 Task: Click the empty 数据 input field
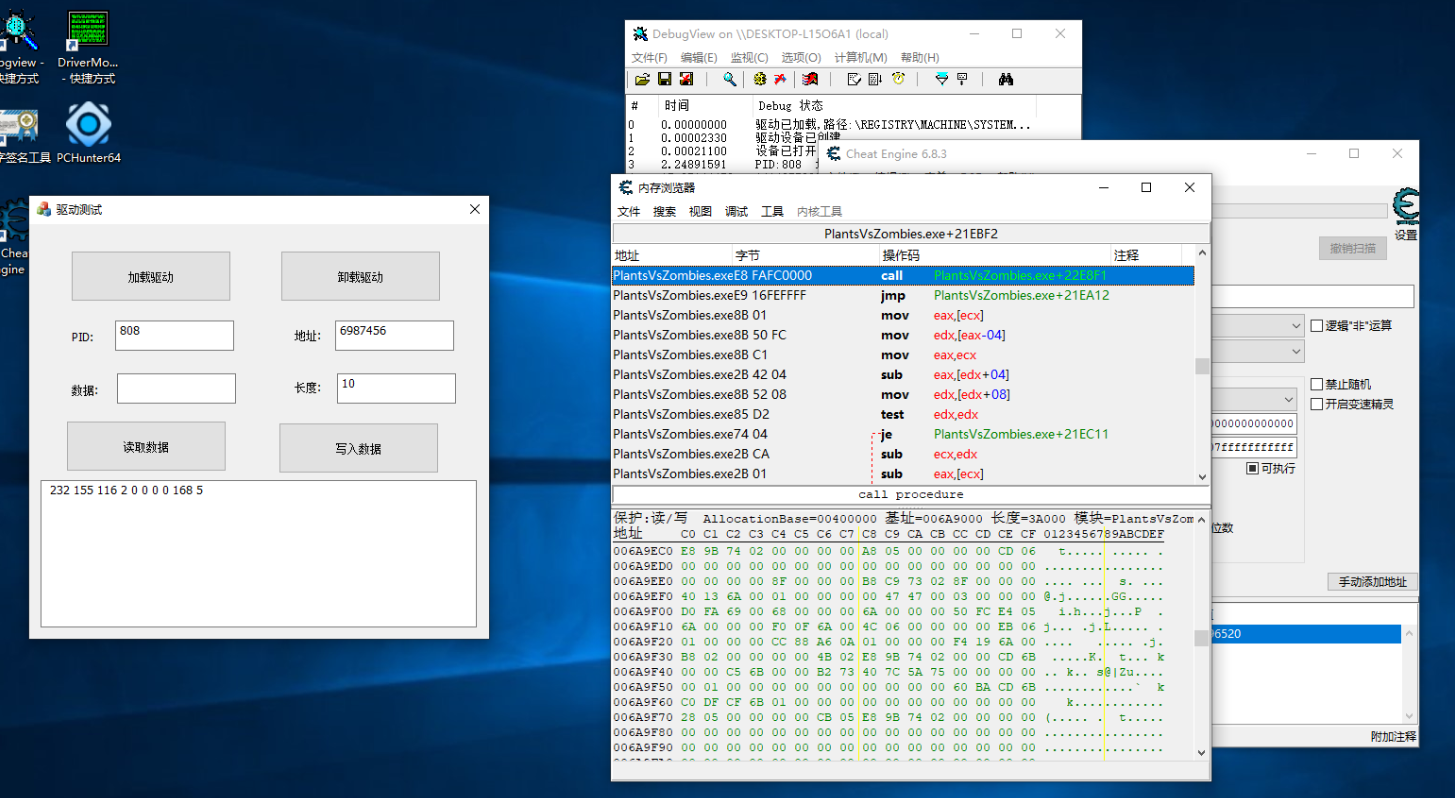pyautogui.click(x=176, y=388)
